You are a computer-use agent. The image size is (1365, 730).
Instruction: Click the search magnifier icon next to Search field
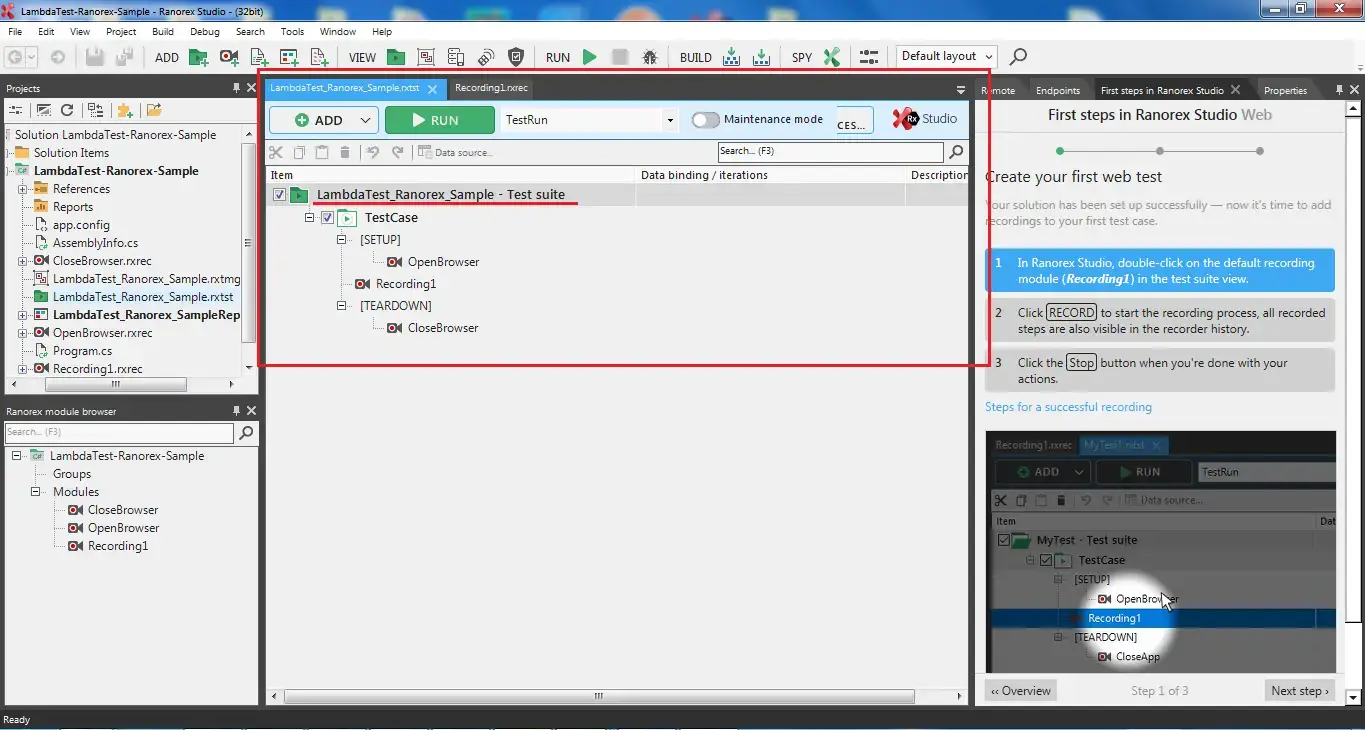[x=955, y=152]
